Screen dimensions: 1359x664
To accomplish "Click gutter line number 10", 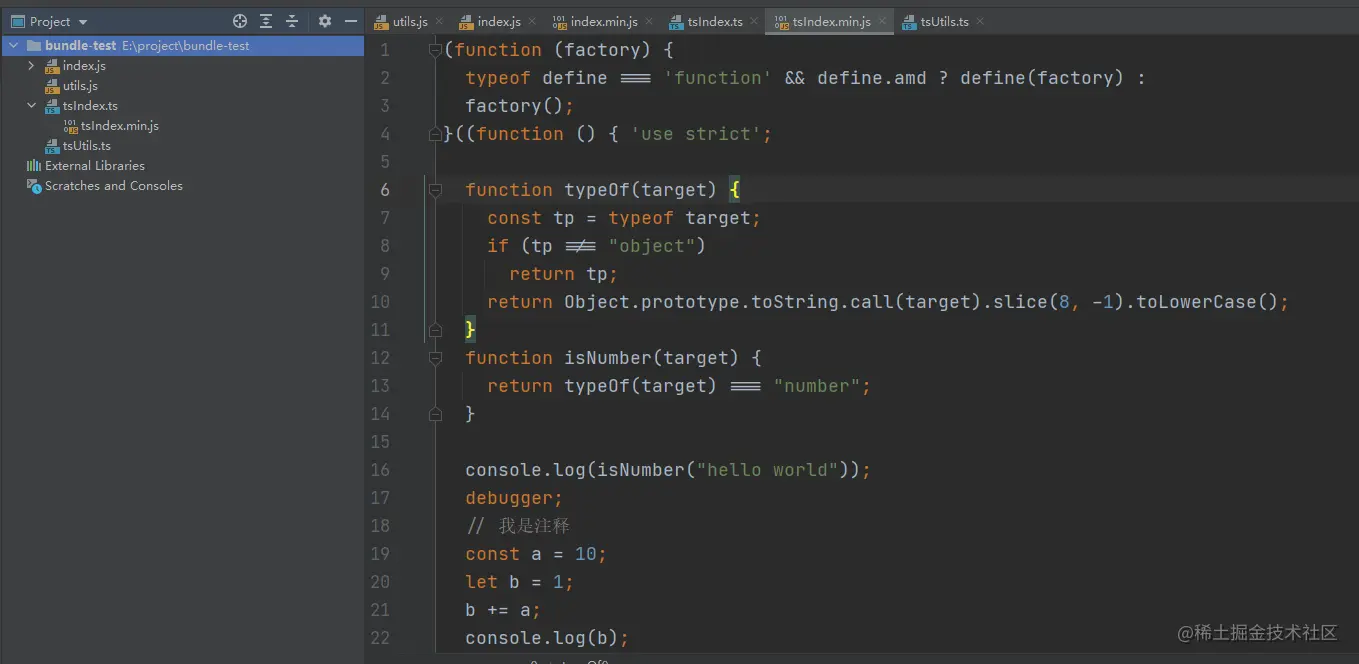I will (x=380, y=302).
